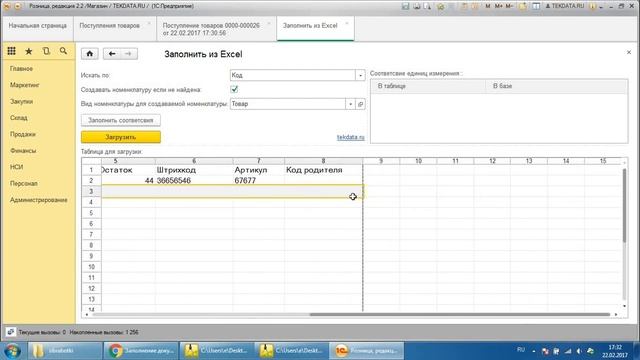Toggle panel layout icon in title bar
640x360 pixels.
[x=536, y=6]
